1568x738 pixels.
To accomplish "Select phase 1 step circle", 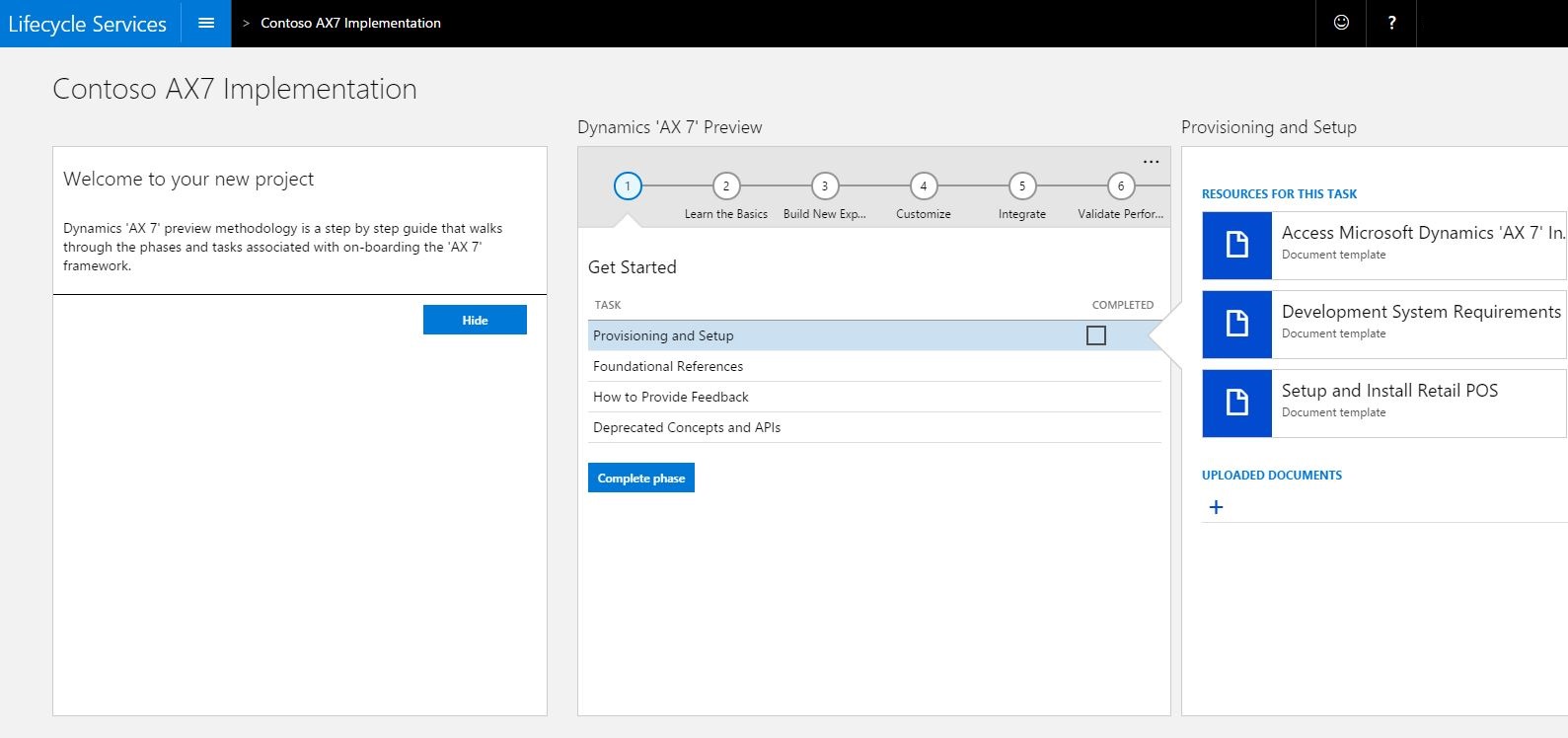I will tap(628, 185).
